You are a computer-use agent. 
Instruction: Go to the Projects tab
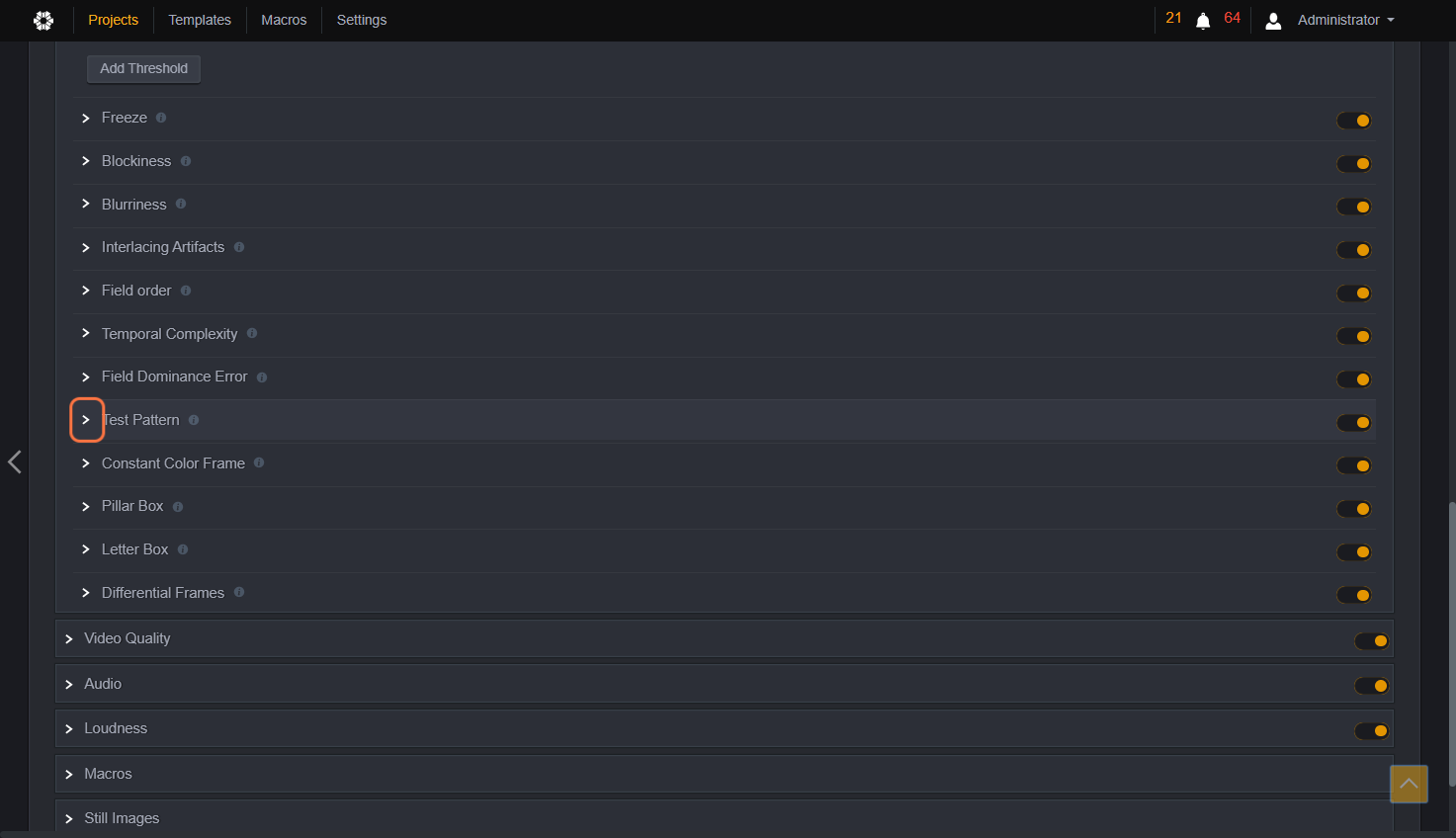click(x=114, y=20)
